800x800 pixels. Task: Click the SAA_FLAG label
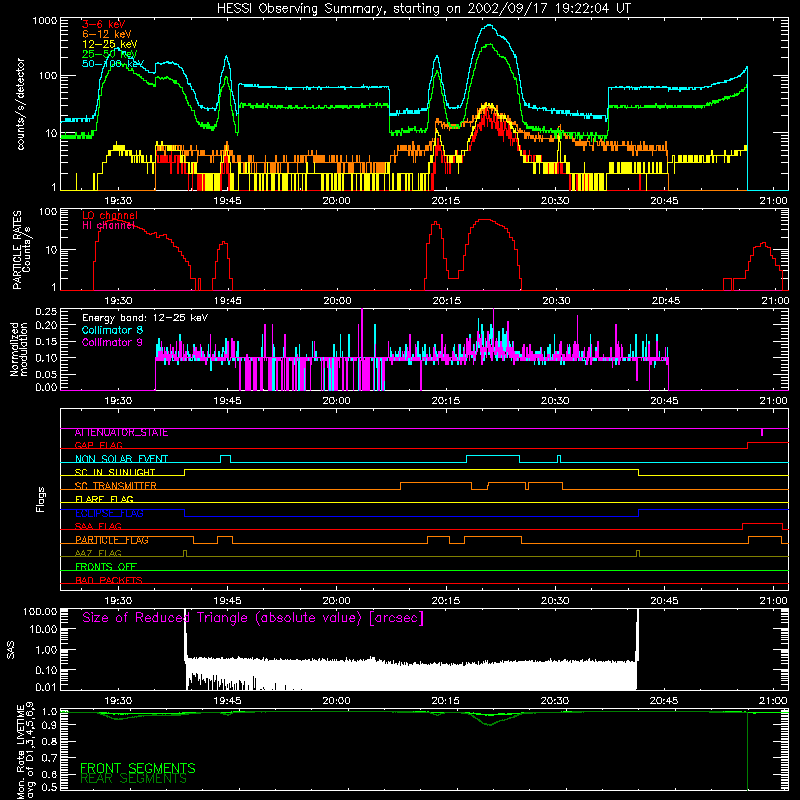click(x=98, y=527)
